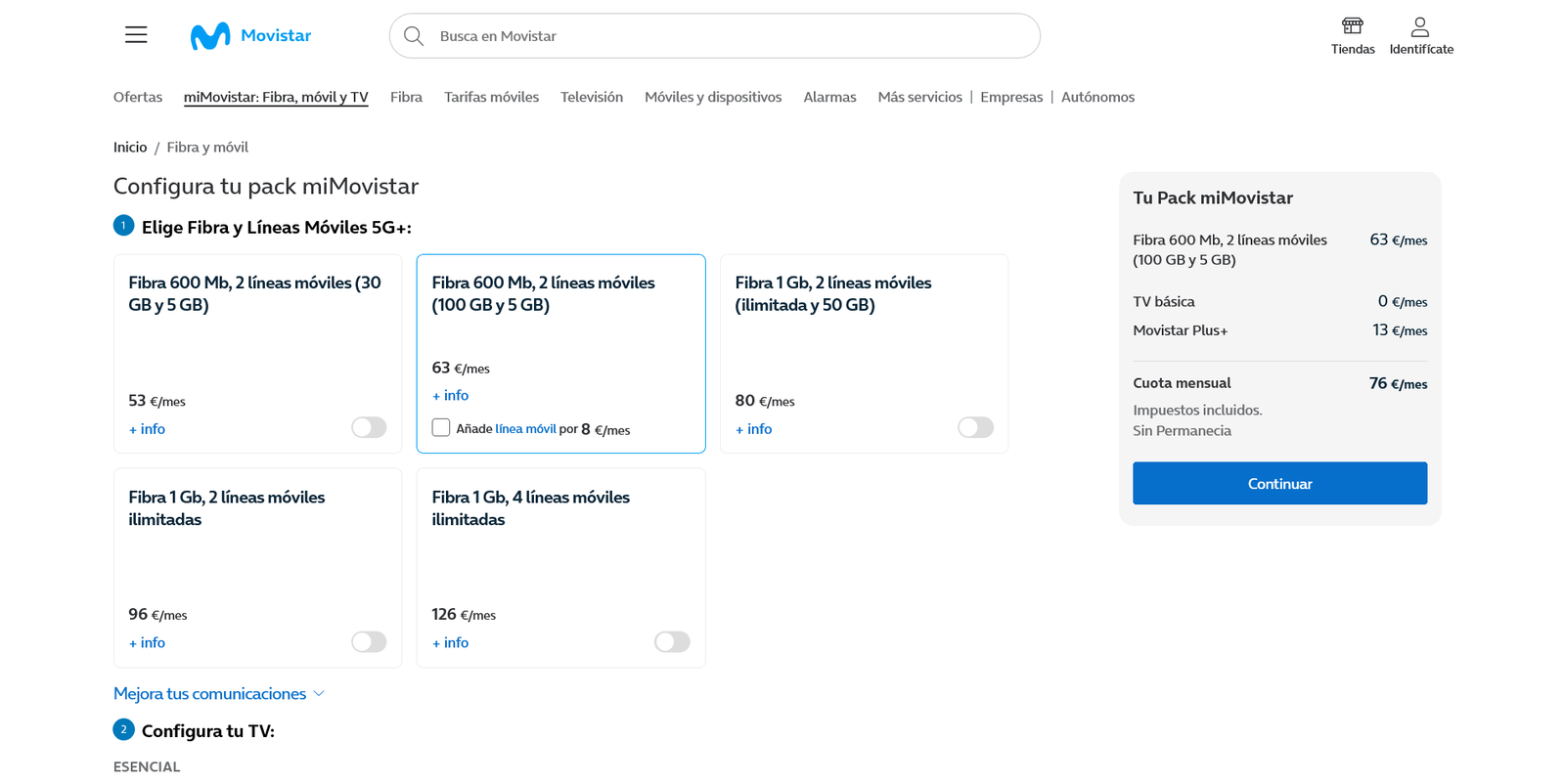Click the Continuar button
1565x784 pixels.
[x=1279, y=483]
